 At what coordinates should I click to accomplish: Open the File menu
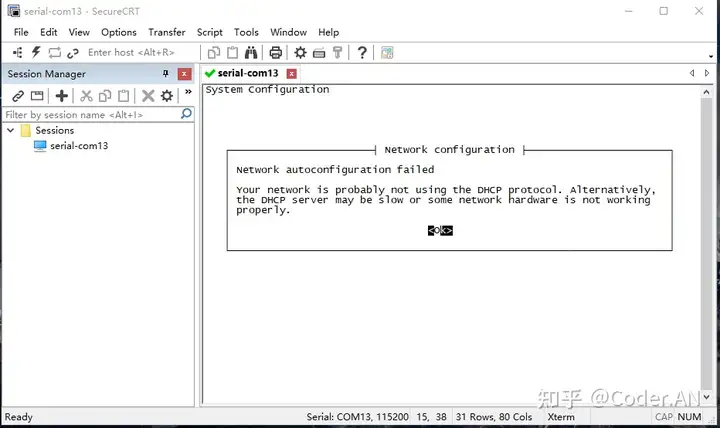click(x=21, y=32)
